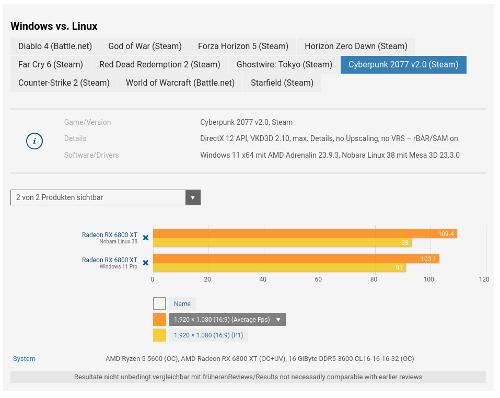Open the Forza Horizon 5 (Steam) tab
This screenshot has height=398, width=500.
click(x=243, y=46)
